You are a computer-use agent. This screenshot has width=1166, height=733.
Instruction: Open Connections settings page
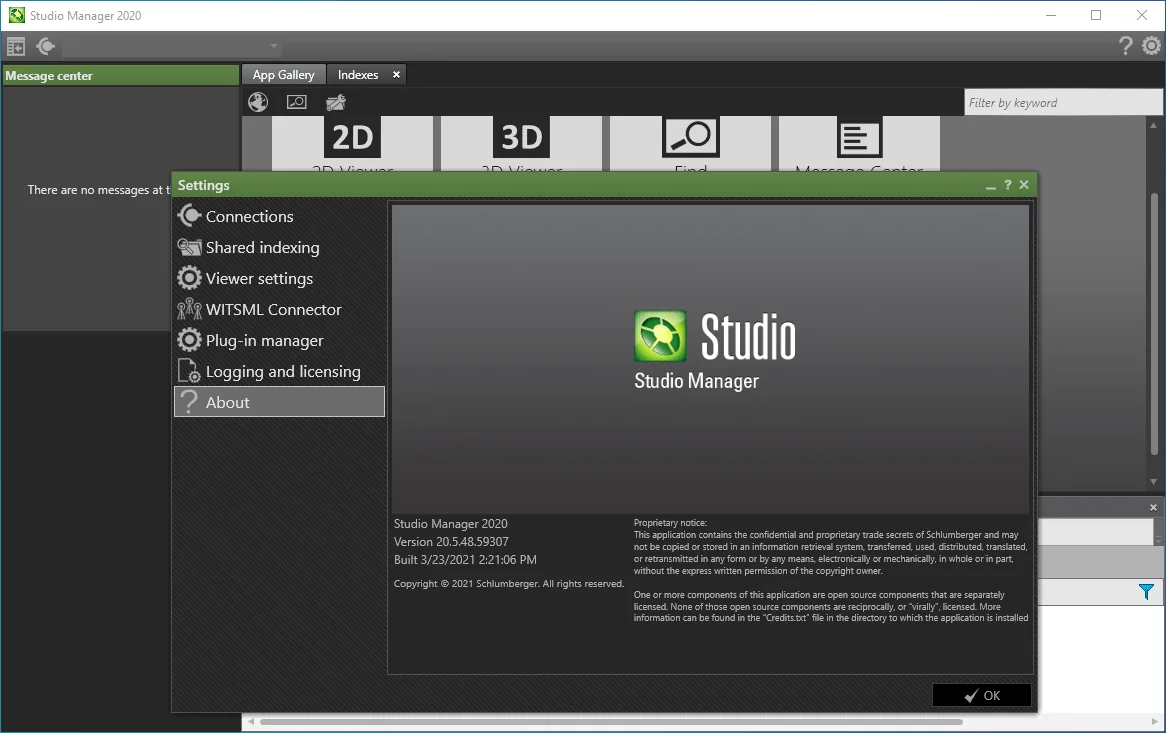(x=279, y=216)
